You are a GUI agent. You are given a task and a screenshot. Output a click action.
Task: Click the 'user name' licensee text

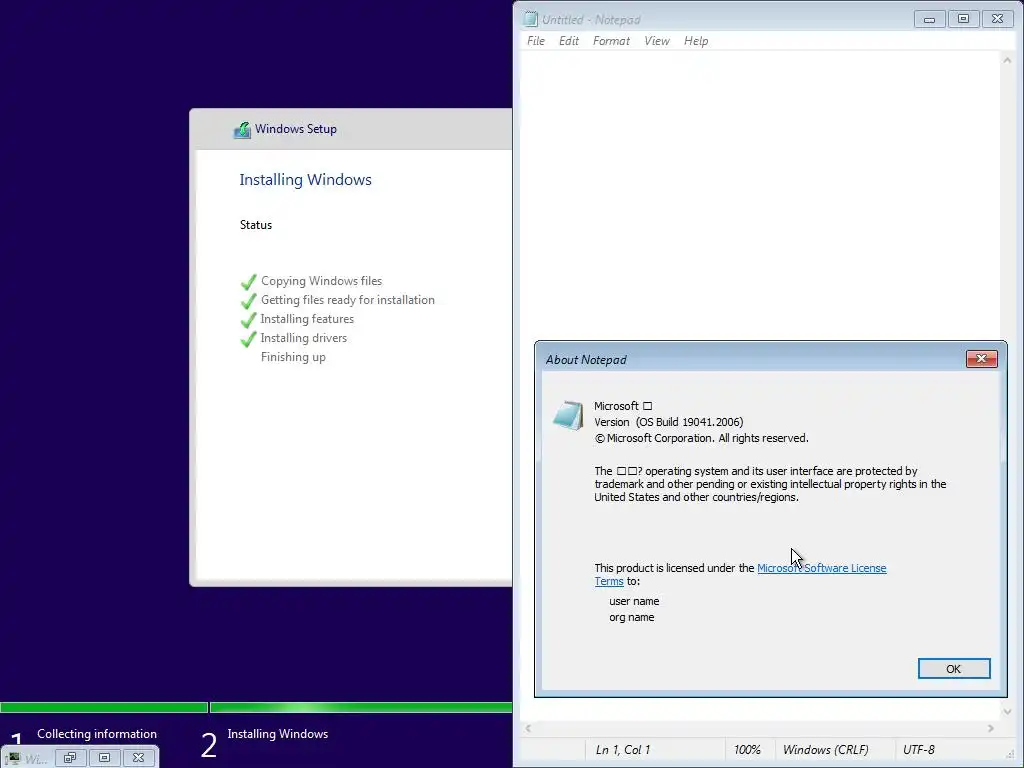click(634, 601)
